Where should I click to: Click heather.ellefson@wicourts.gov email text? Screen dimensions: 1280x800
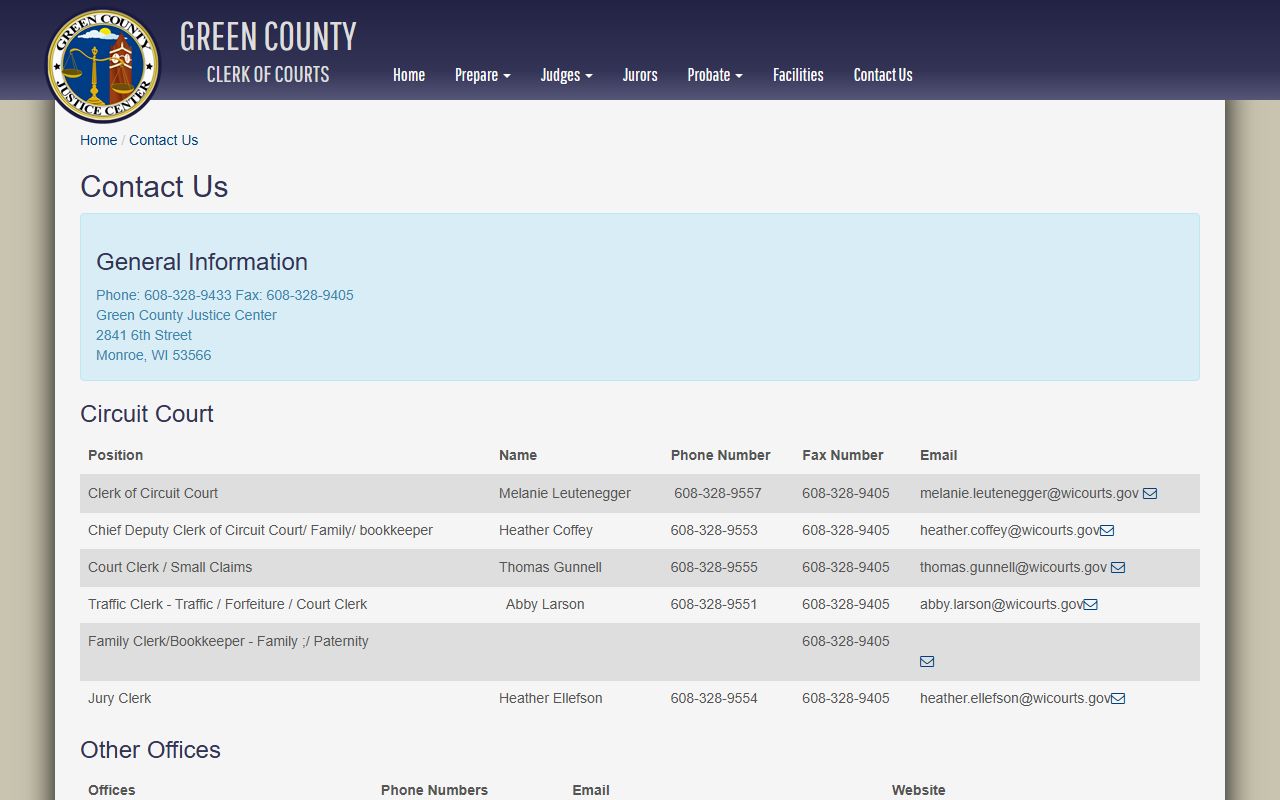click(1015, 698)
